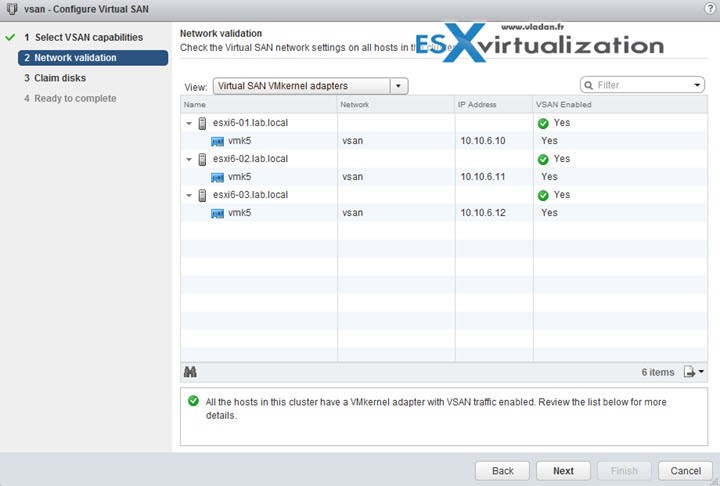Click IP address 10.10.6.10
Viewport: 720px width, 486px height.
(483, 141)
